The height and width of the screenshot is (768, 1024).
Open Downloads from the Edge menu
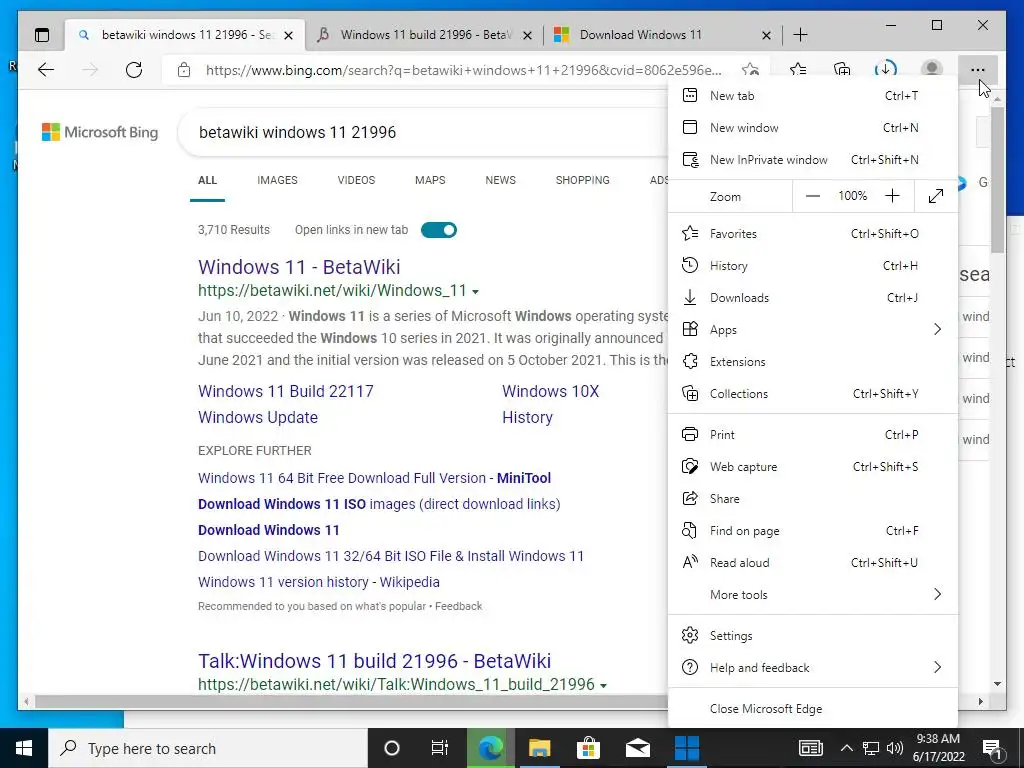tap(813, 297)
